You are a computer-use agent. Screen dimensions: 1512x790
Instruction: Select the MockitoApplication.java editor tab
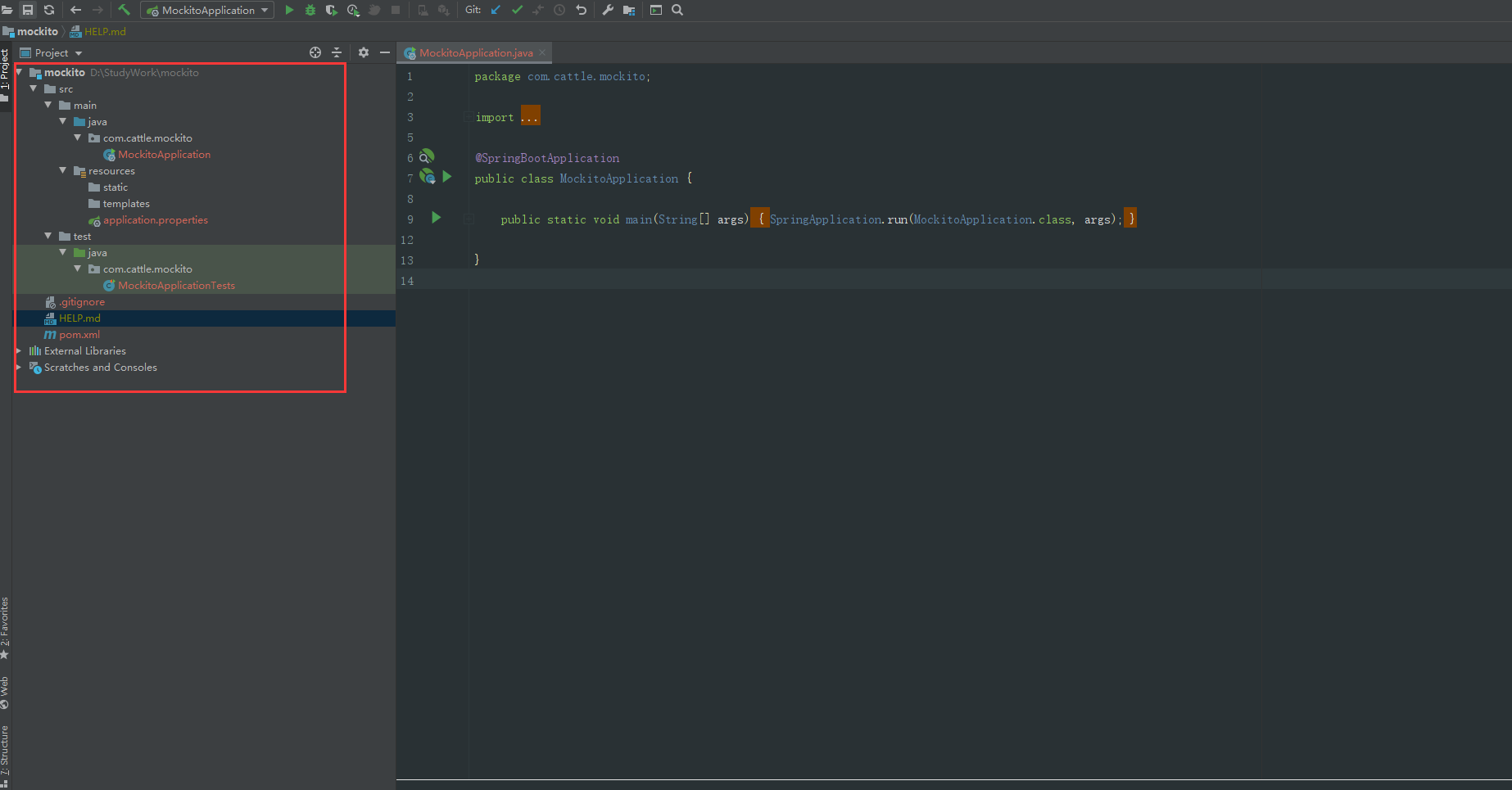[x=476, y=52]
